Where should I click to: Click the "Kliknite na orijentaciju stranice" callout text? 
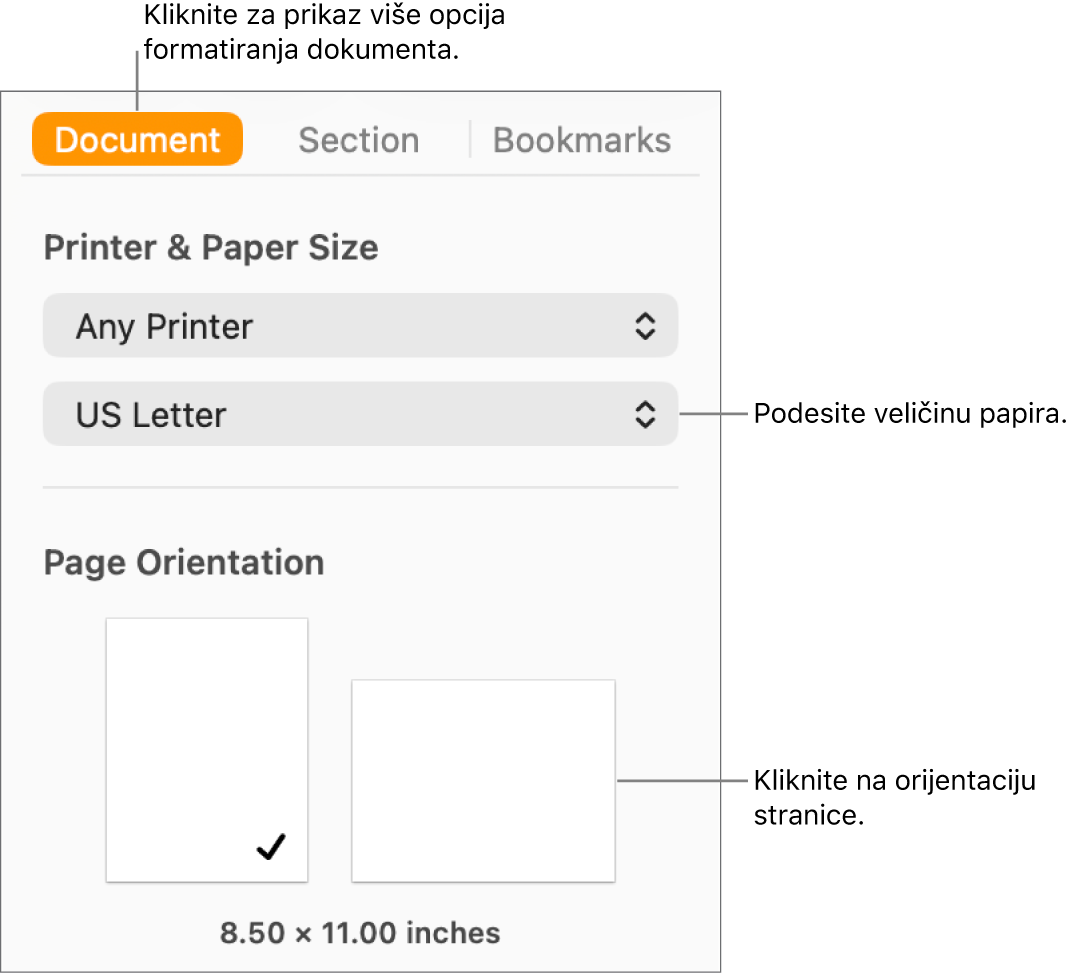893,797
